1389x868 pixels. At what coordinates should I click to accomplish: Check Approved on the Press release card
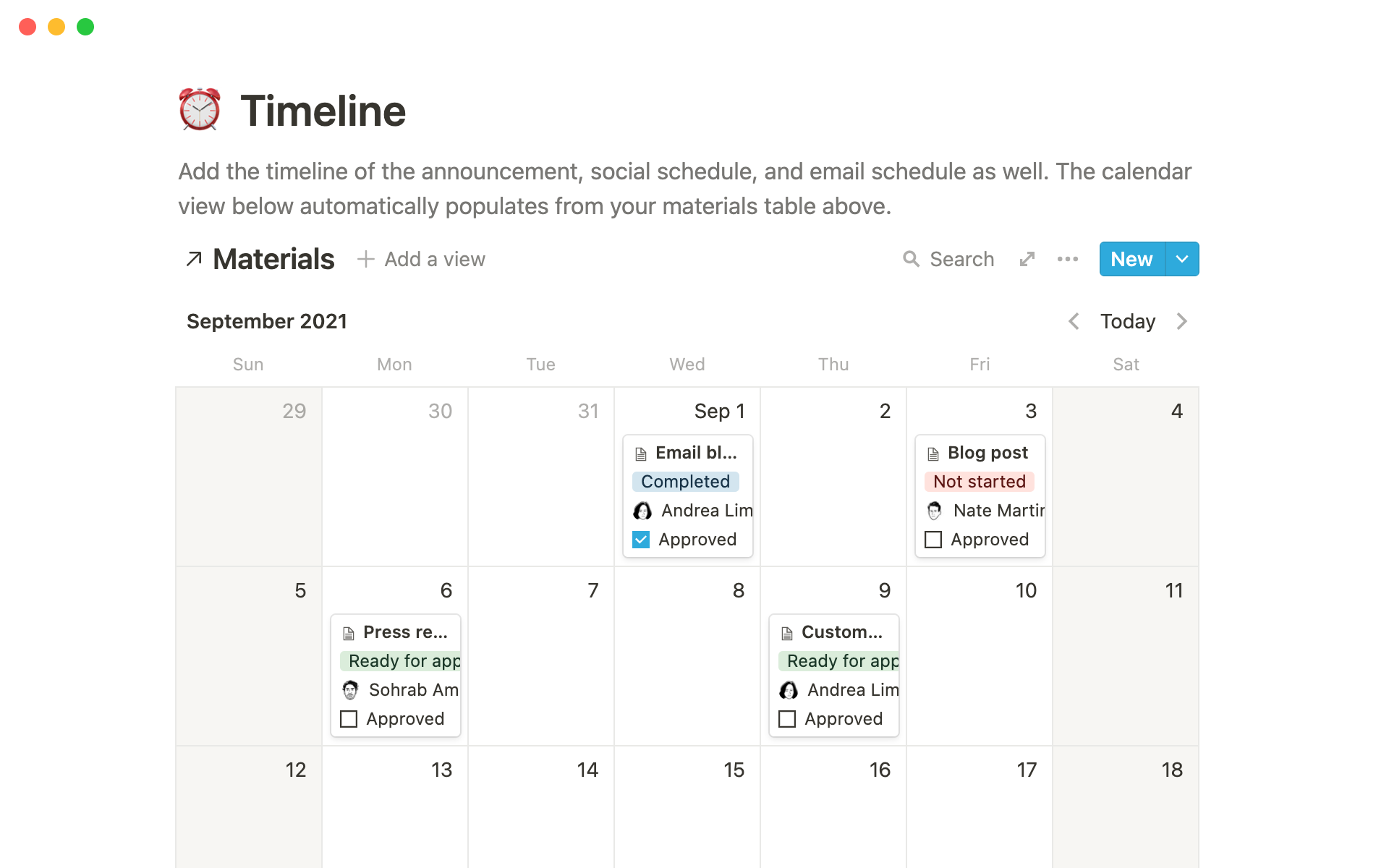(x=349, y=719)
